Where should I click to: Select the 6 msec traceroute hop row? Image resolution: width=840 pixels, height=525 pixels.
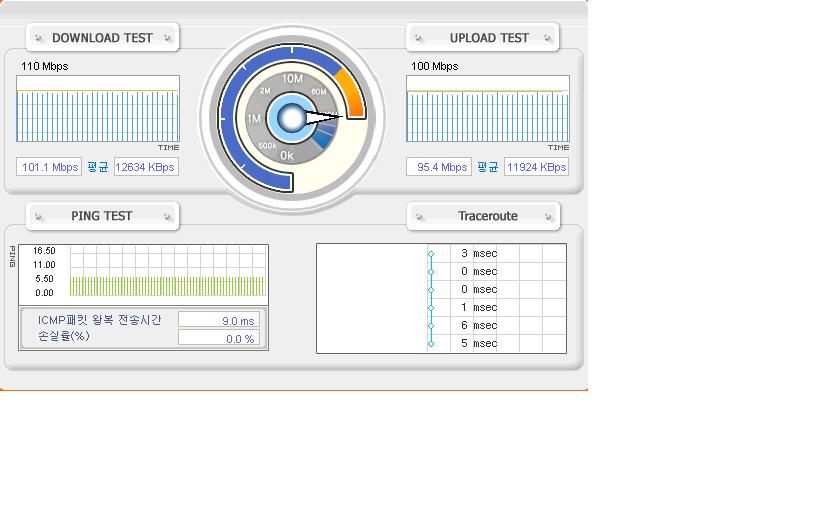[x=470, y=325]
